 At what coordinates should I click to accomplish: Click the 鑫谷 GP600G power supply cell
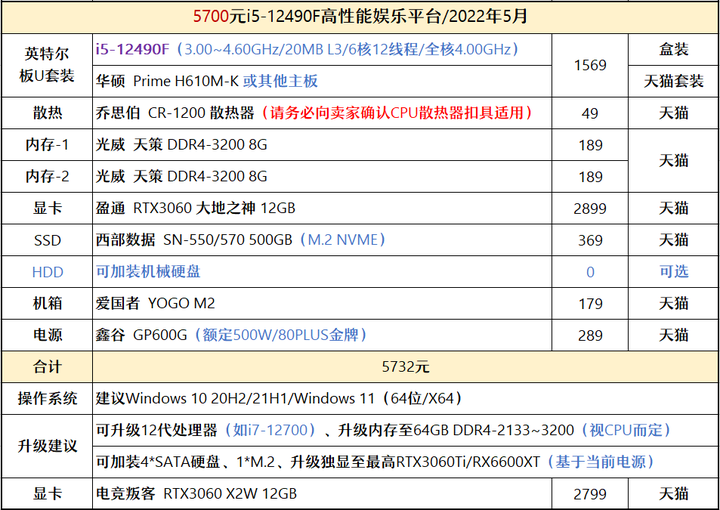click(x=321, y=335)
